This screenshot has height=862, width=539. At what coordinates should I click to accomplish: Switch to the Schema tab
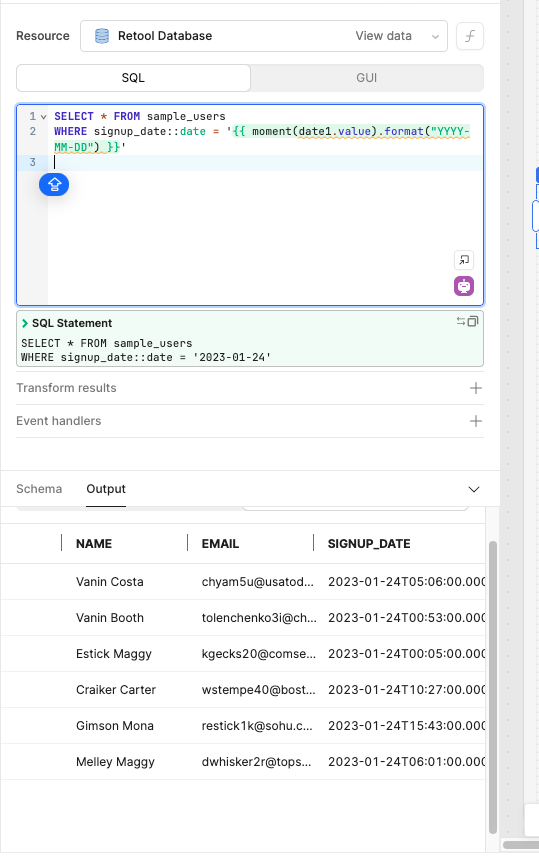click(39, 489)
